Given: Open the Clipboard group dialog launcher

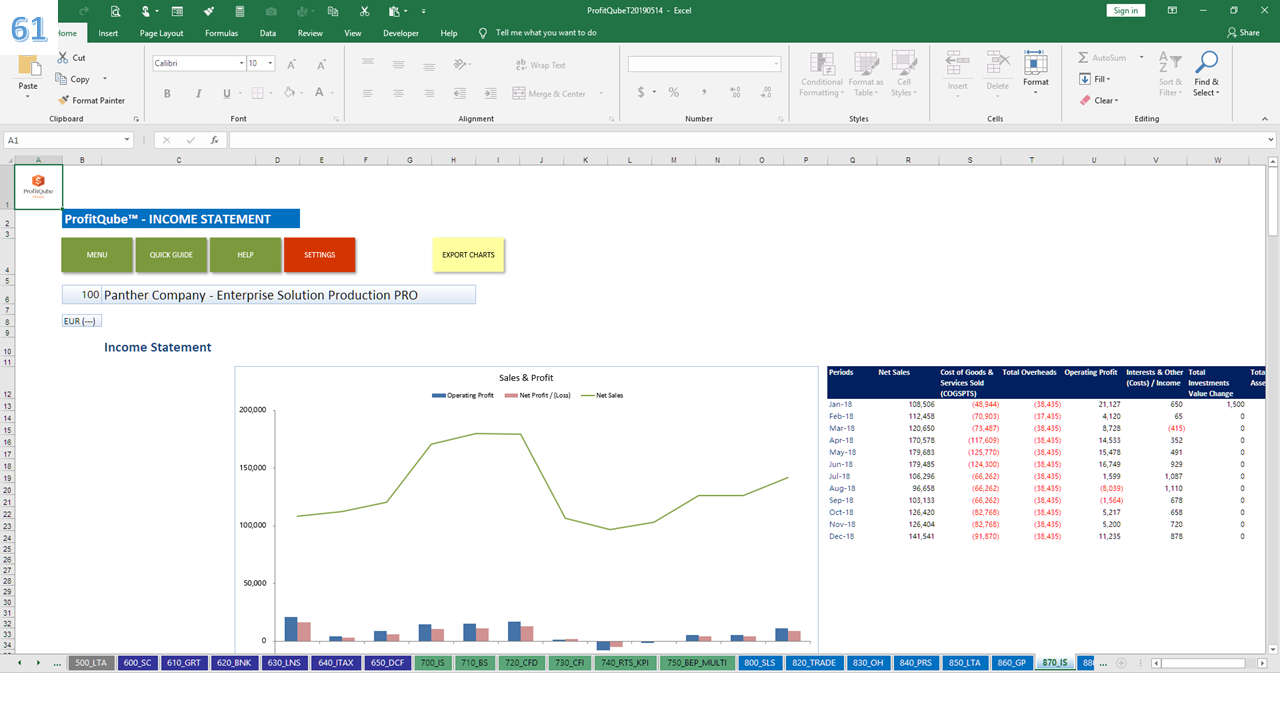Looking at the screenshot, I should tap(134, 119).
